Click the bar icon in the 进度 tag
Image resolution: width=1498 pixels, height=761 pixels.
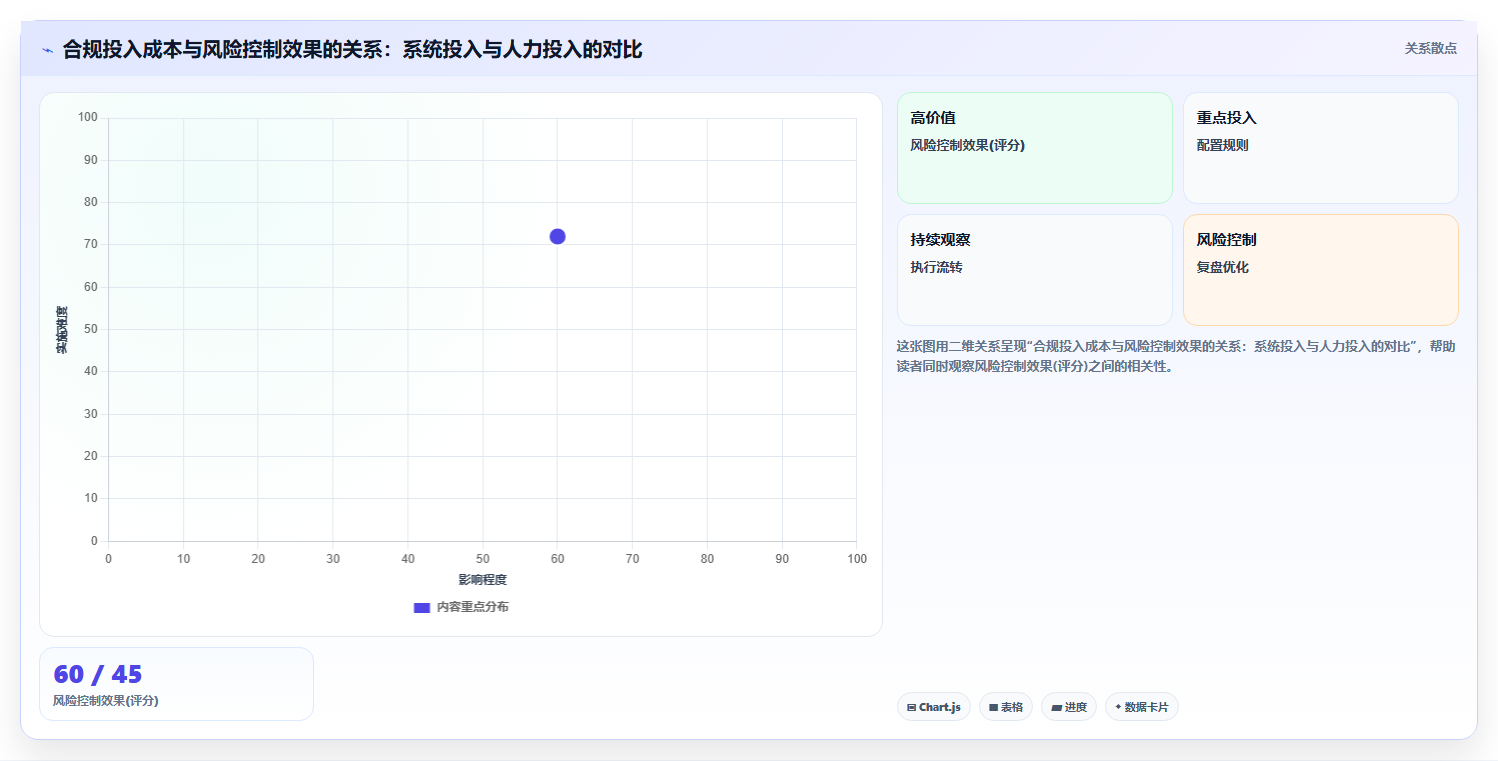pos(1056,707)
